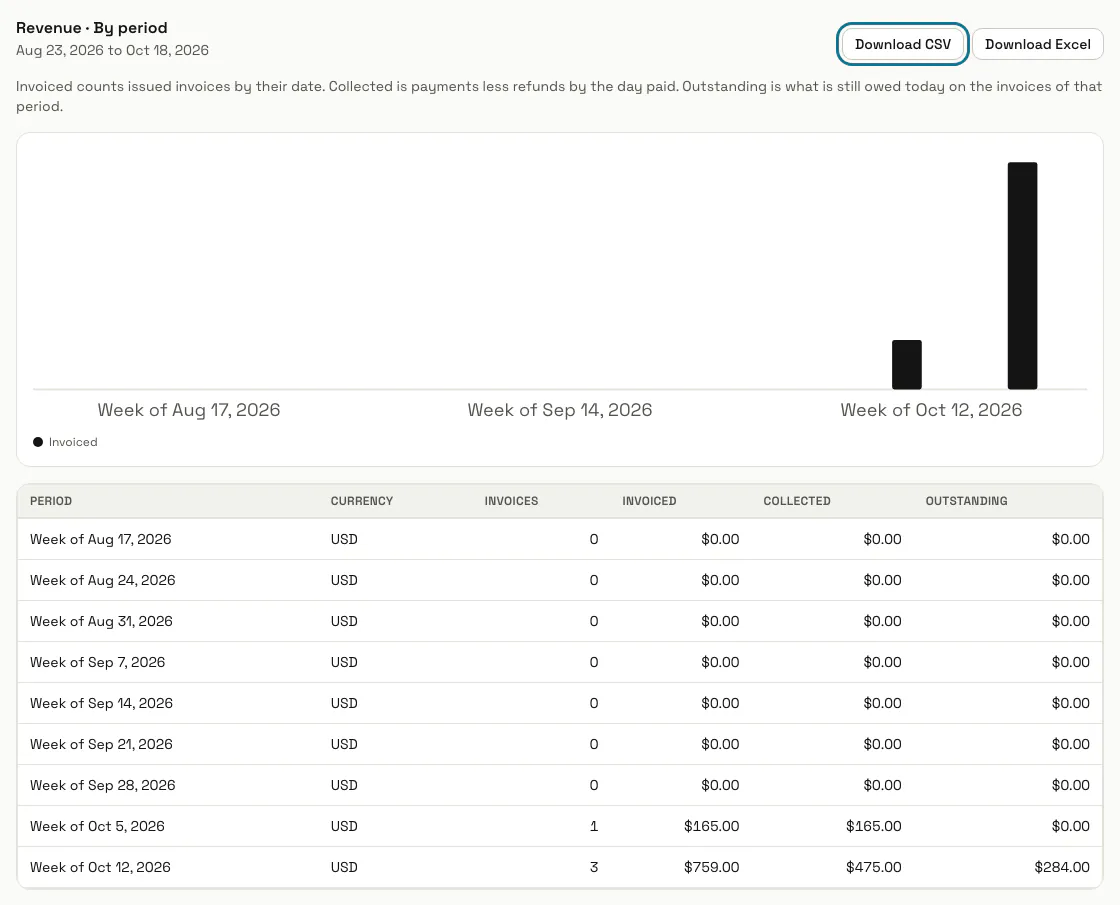Click the 'Revenue · By period' heading

[x=91, y=28]
